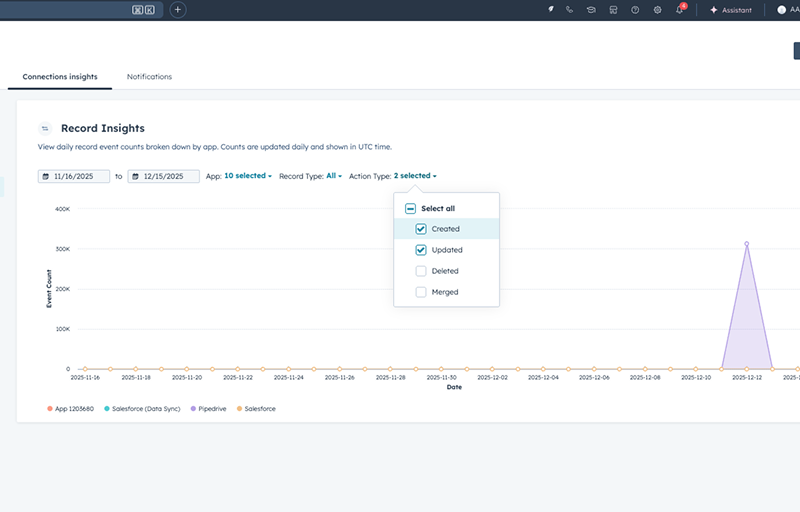This screenshot has height=512, width=800.
Task: Open the App 10 selected dropdown
Action: click(x=248, y=176)
